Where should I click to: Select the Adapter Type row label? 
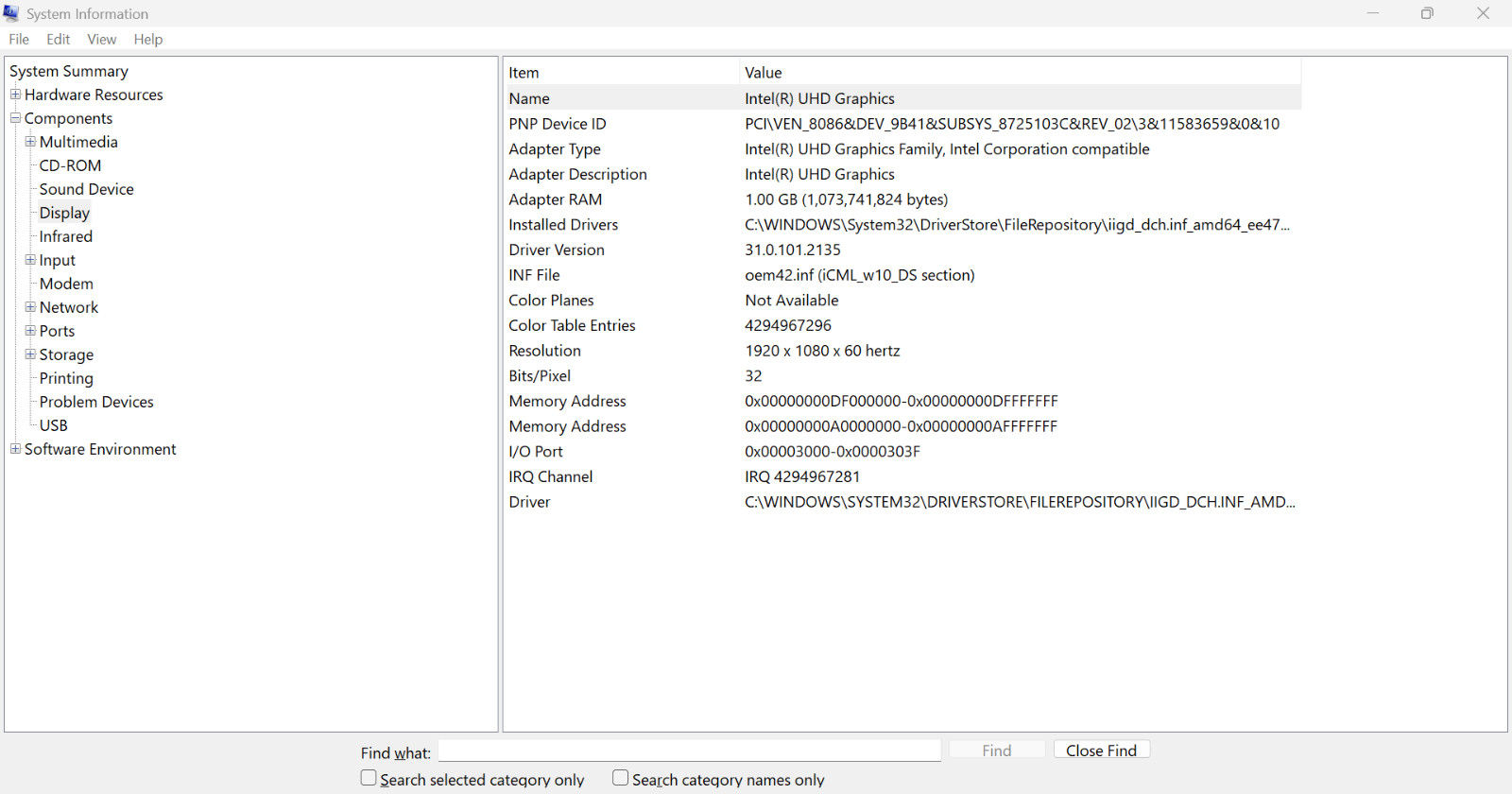pos(555,149)
